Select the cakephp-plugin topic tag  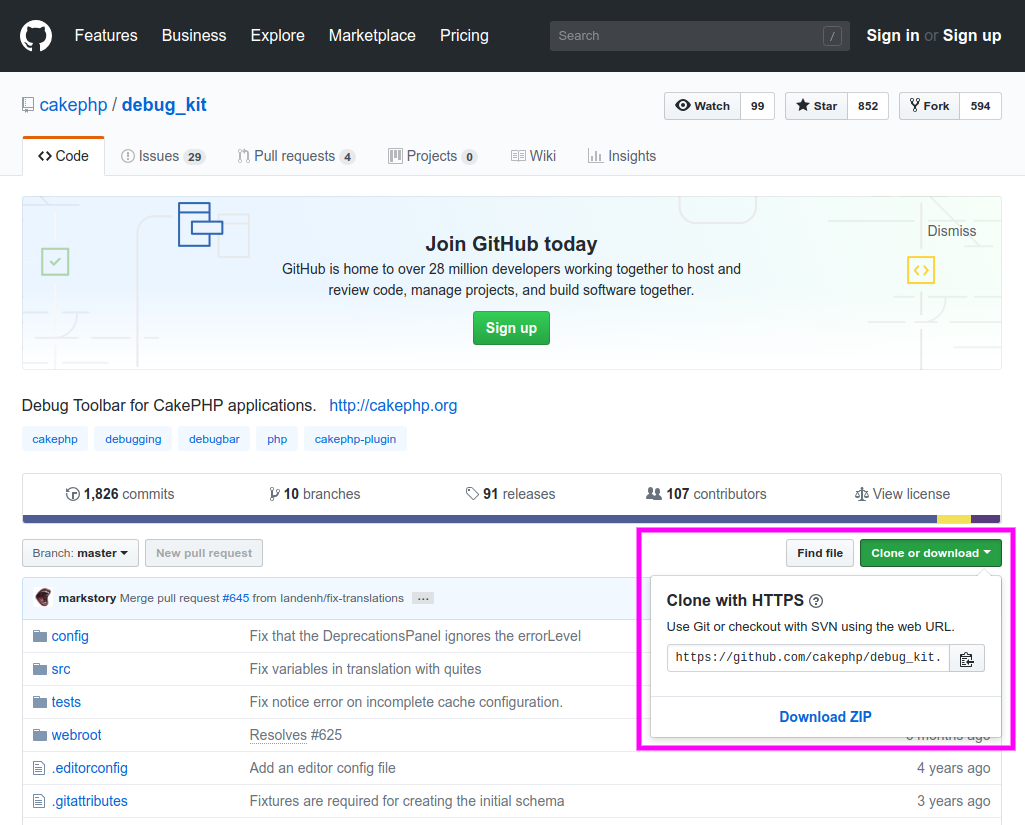pyautogui.click(x=356, y=439)
